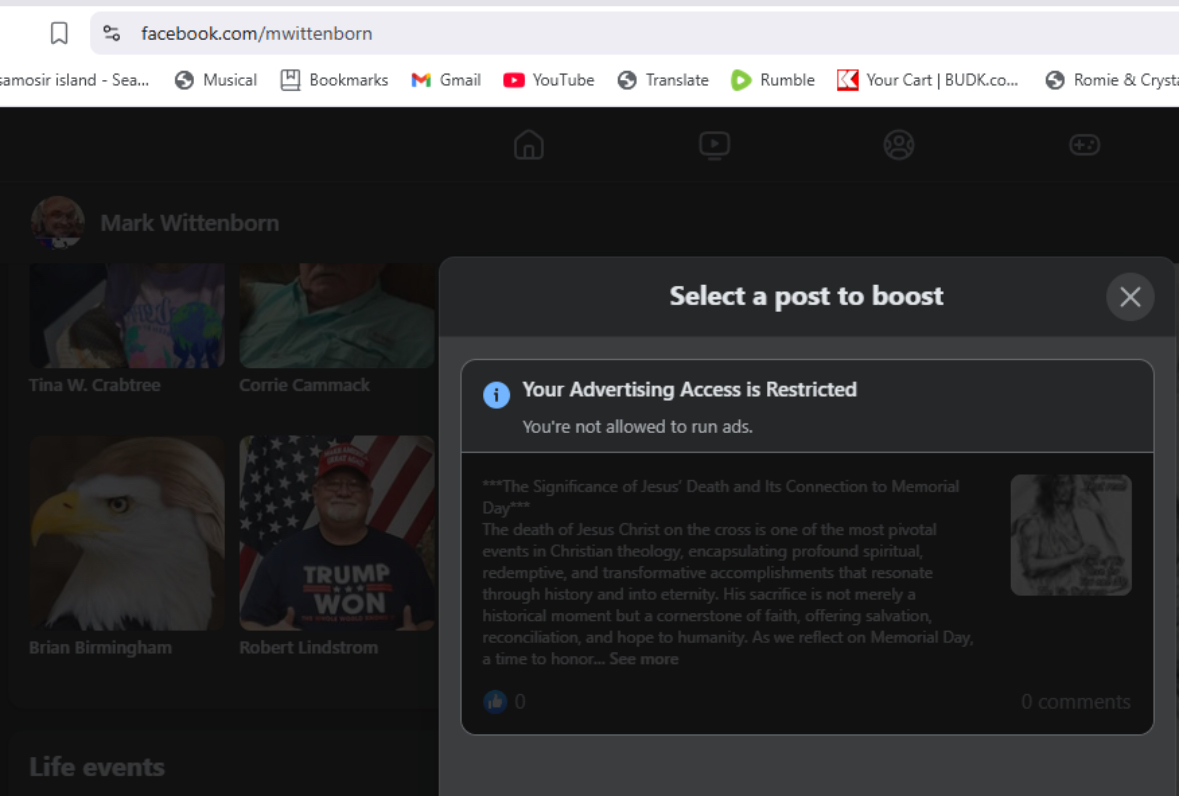Open Your Cart BUDK bookmark

(928, 80)
